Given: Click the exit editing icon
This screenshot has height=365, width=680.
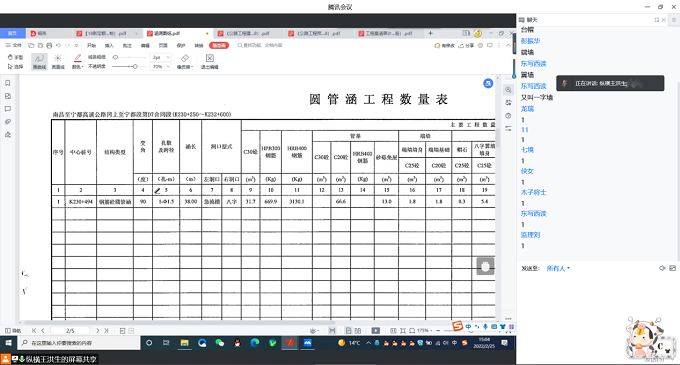Looking at the screenshot, I should pos(209,62).
